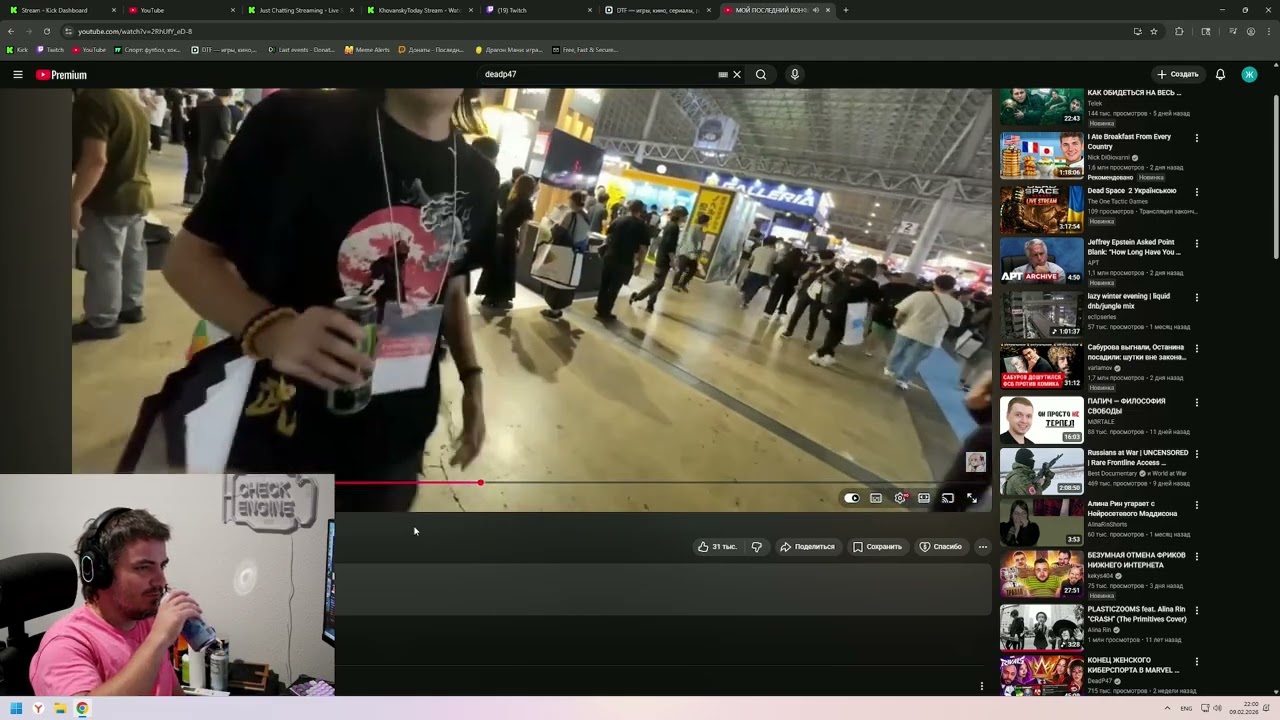Image resolution: width=1280 pixels, height=720 pixels.
Task: Cast video to a TV device
Action: pos(948,498)
